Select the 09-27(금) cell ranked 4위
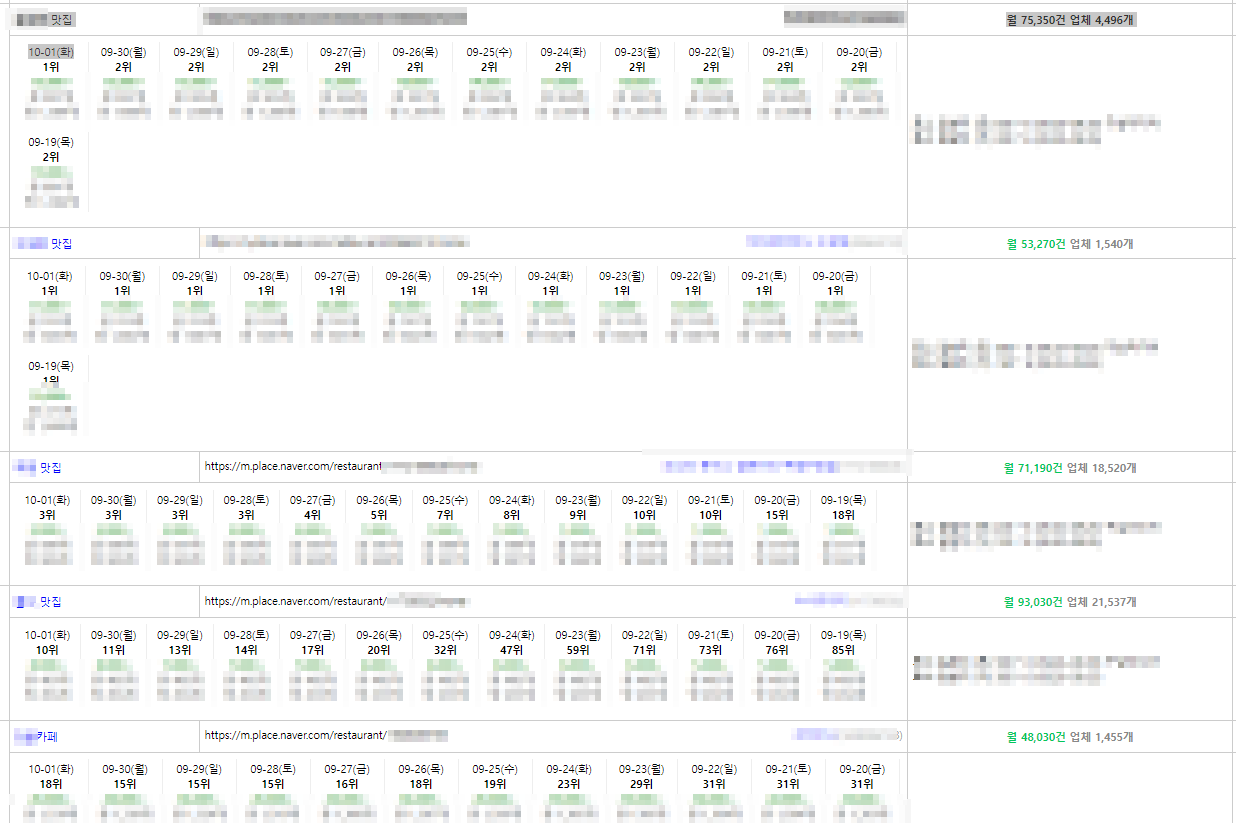1236x823 pixels. coord(312,508)
